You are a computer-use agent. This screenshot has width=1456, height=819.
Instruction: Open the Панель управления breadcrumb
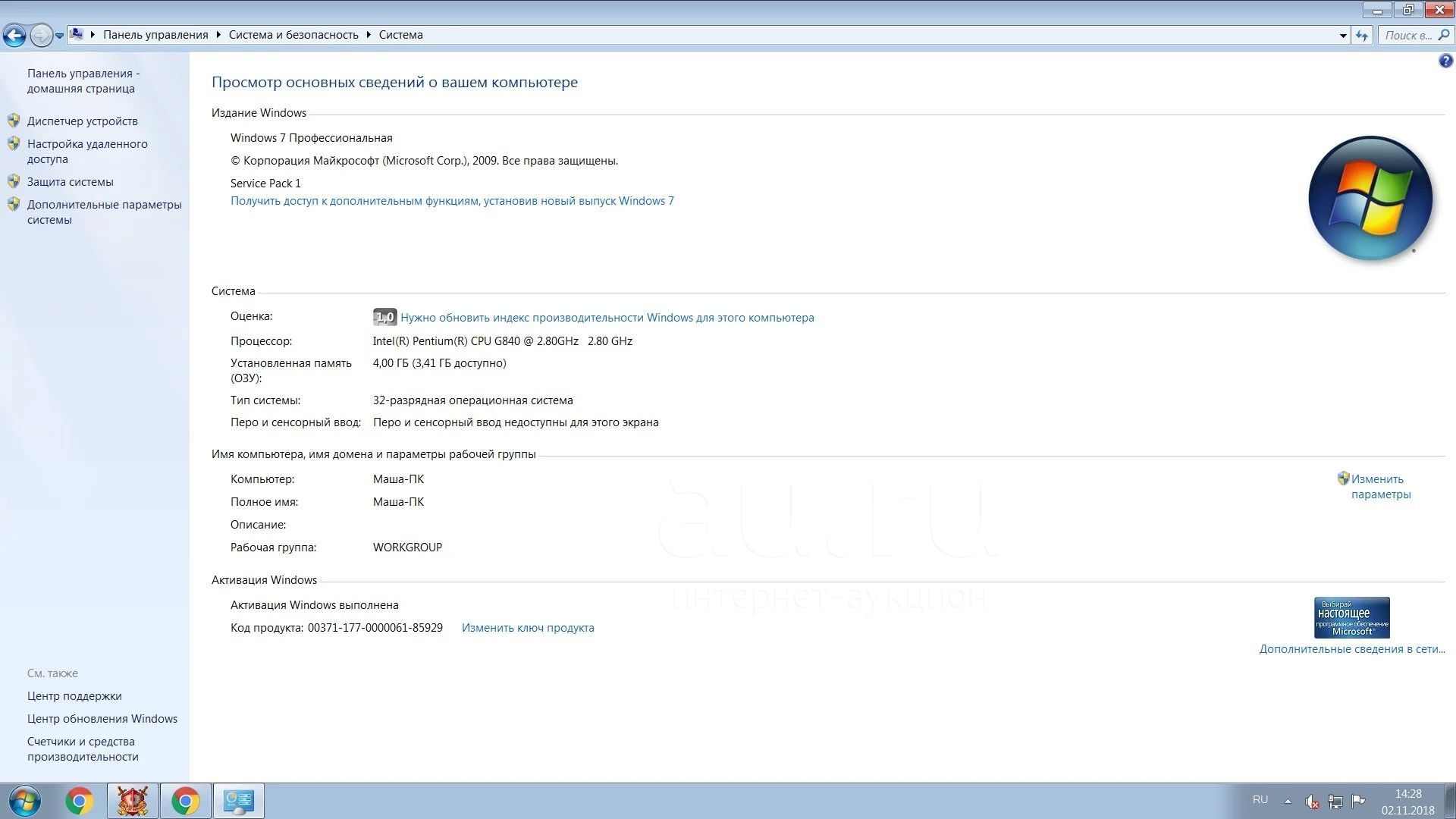pyautogui.click(x=155, y=35)
